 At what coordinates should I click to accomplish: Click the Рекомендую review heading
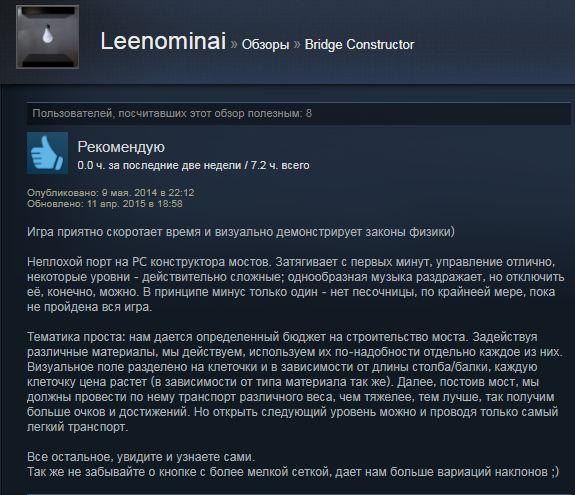click(x=121, y=147)
